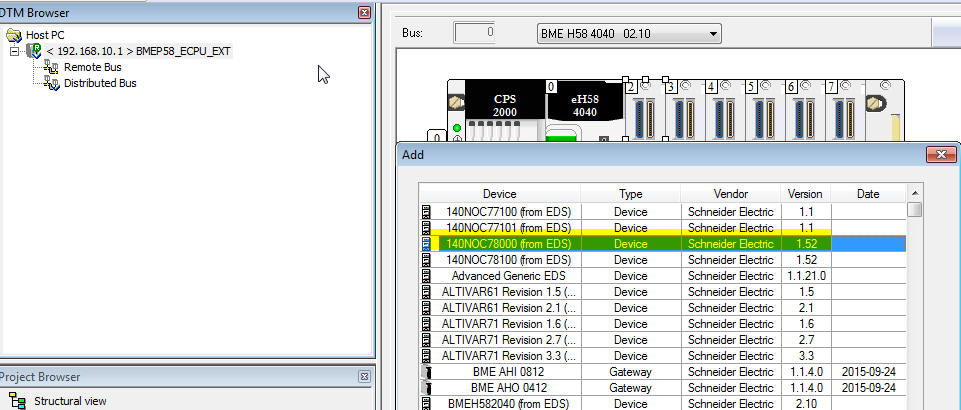Click version 1.1.21.0 cell
The image size is (961, 410).
(x=806, y=276)
